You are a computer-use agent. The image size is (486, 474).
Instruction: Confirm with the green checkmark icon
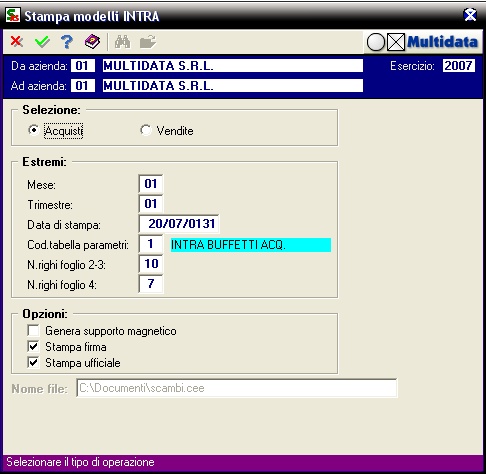coord(42,42)
